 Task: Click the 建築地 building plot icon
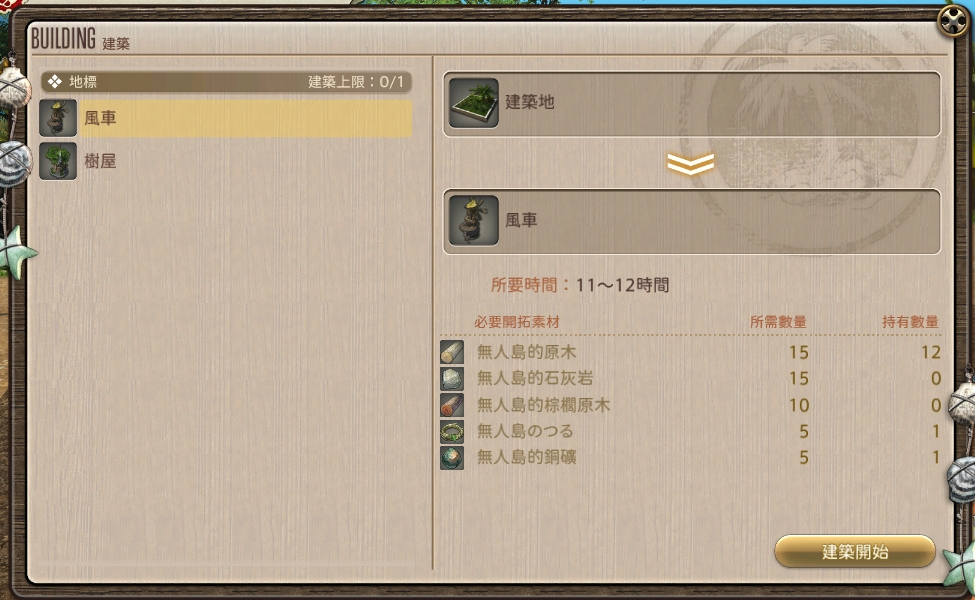coord(474,103)
